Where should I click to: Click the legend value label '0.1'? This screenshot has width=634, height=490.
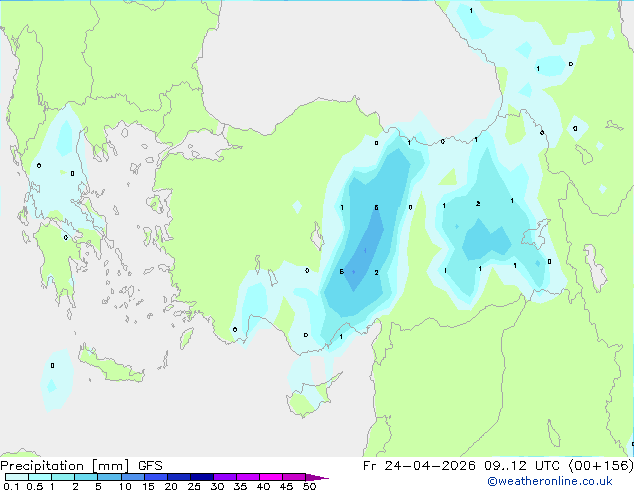[11, 486]
